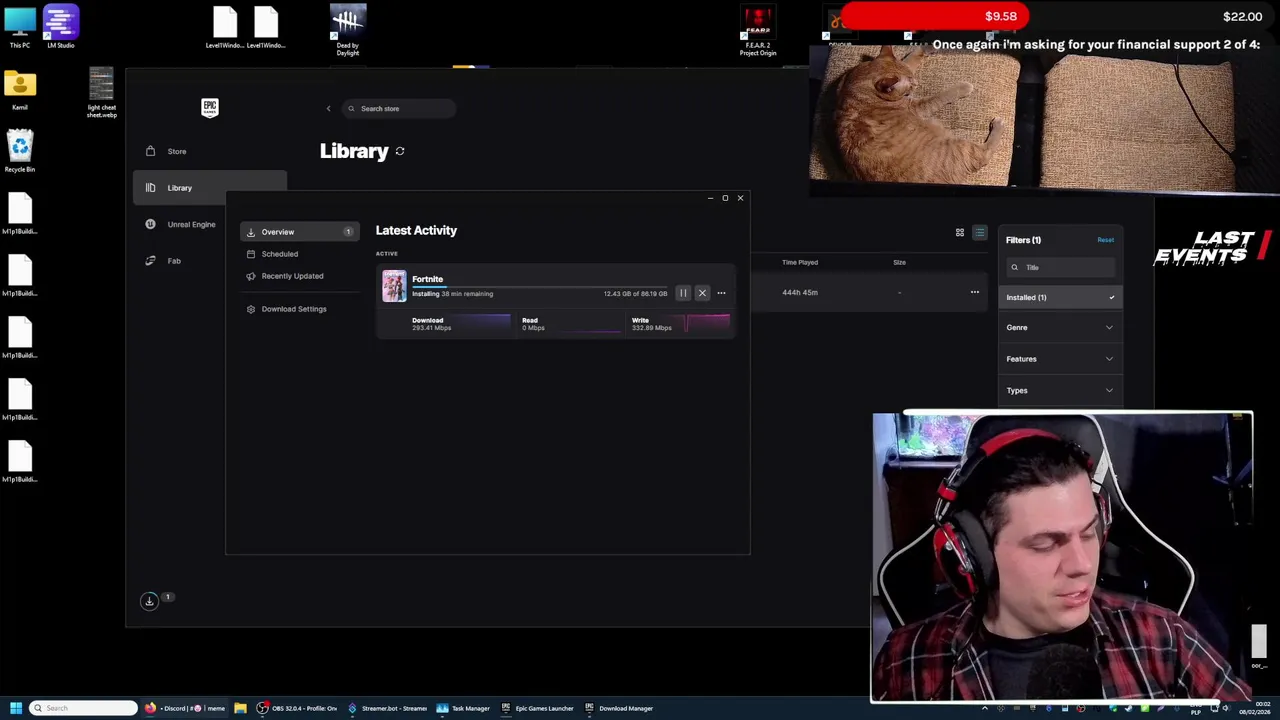Open downloads indicator at launcher bottom-left
The width and height of the screenshot is (1280, 720).
[x=149, y=601]
